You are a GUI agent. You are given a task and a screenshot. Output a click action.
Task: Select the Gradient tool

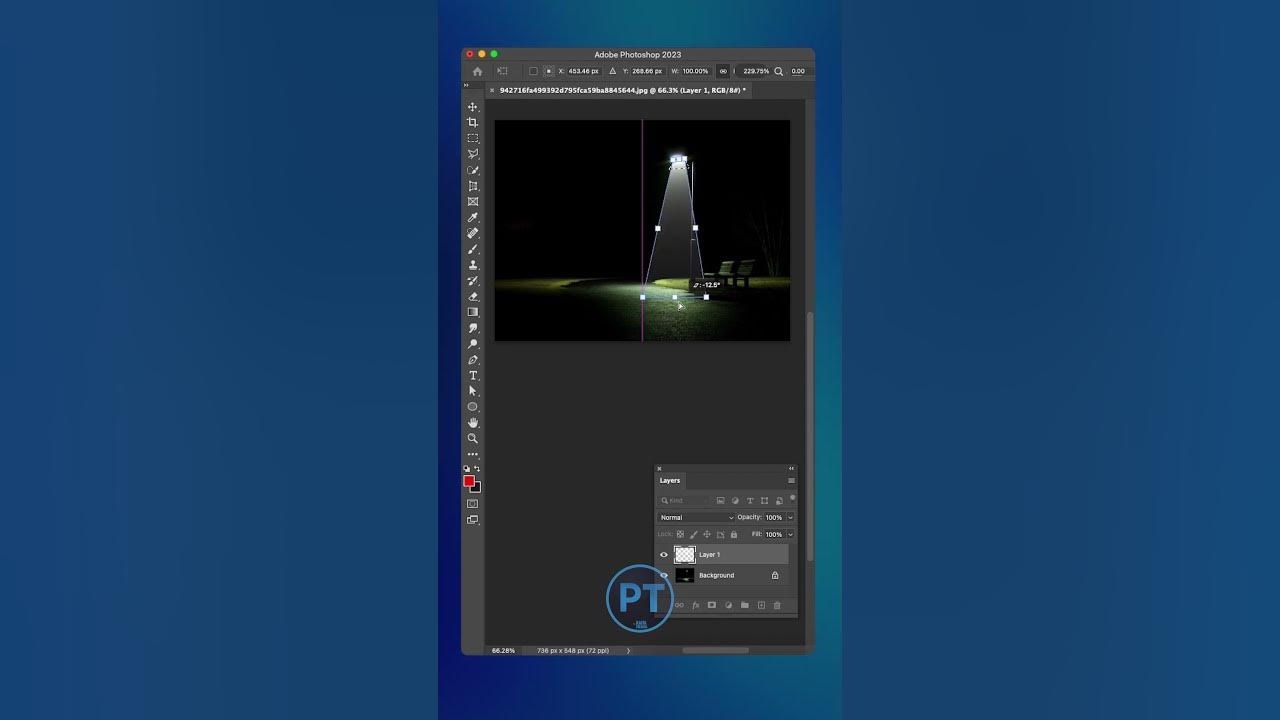473,312
